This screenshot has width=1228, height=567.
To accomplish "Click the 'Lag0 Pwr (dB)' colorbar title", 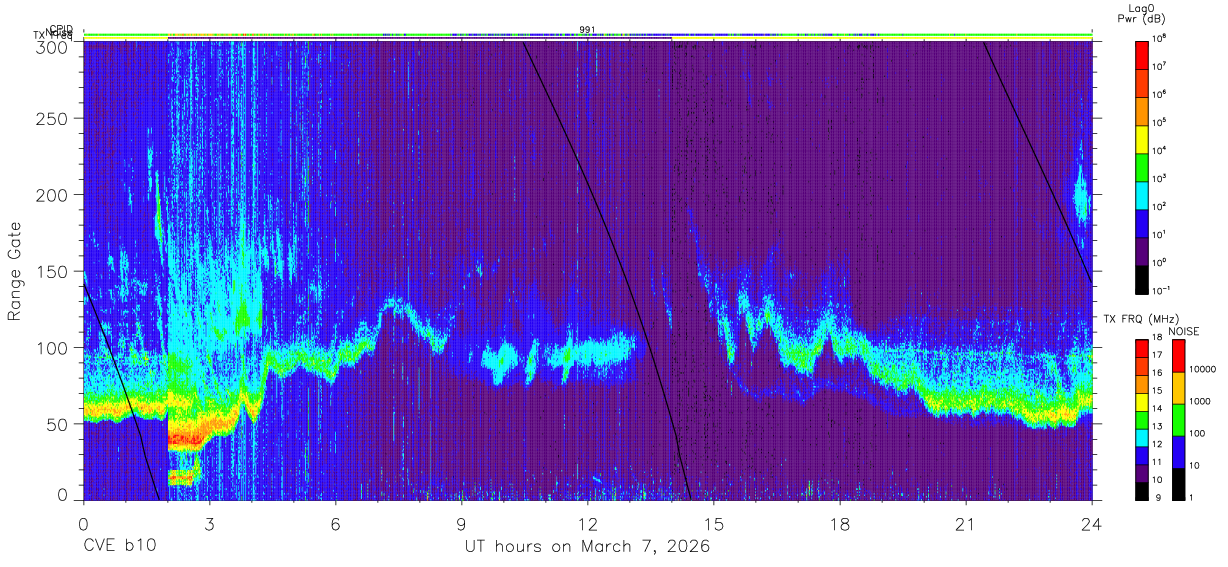I will coord(1142,13).
